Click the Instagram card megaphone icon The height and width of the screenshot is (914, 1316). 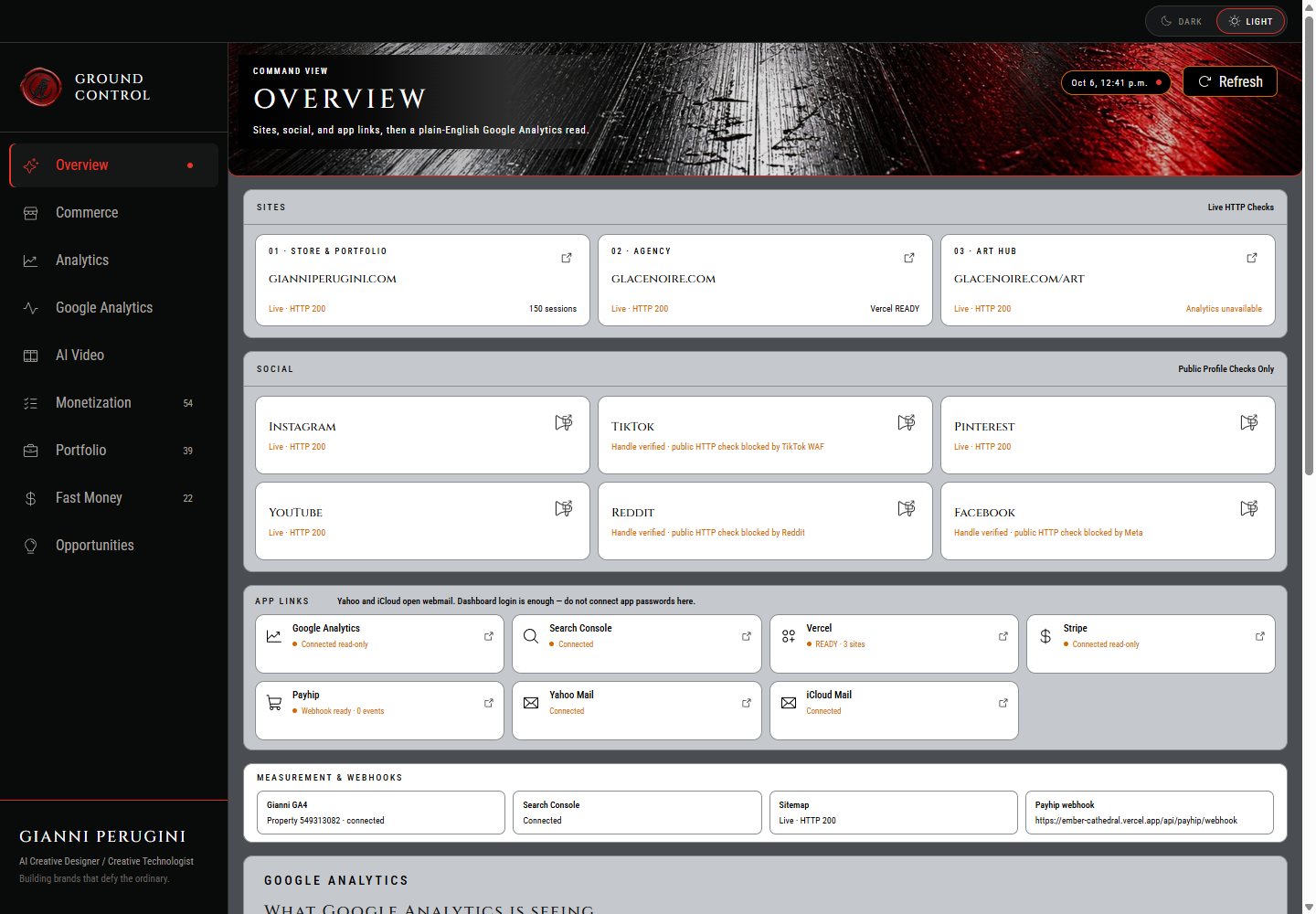564,422
